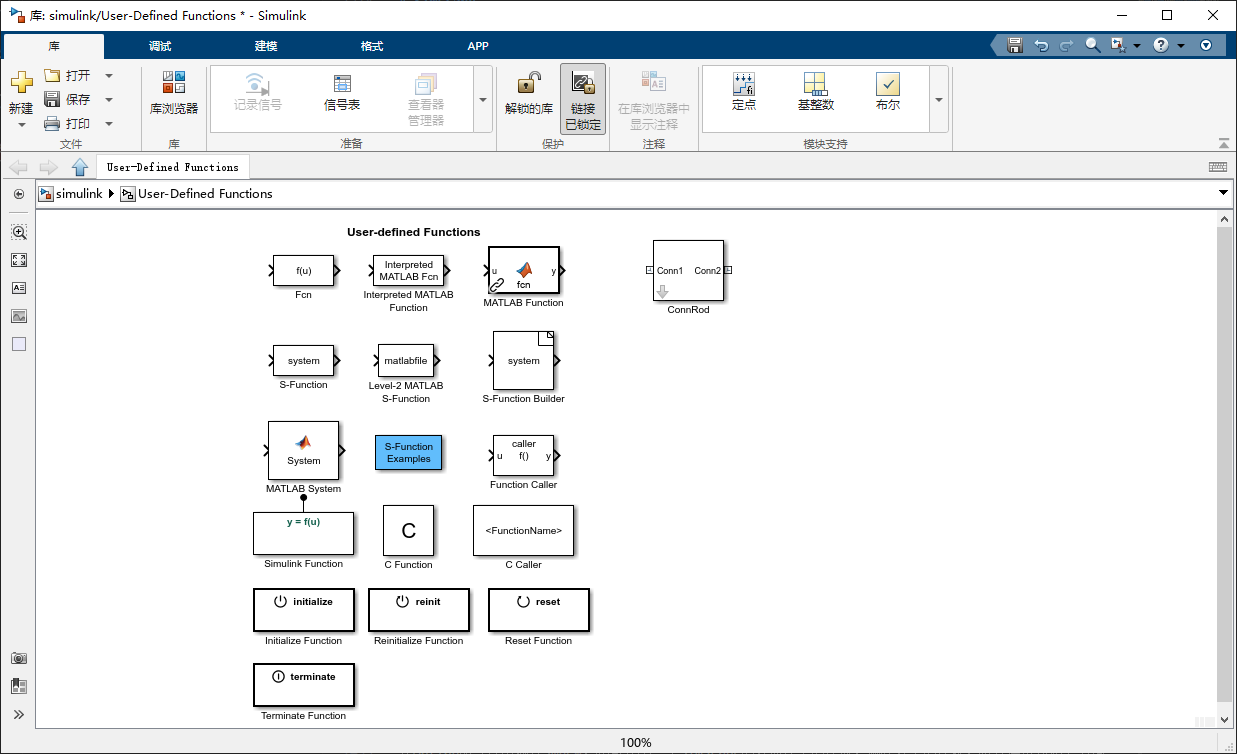The image size is (1237, 754).
Task: Expand the breadcrumb dropdown at the address bar right
Action: (1223, 193)
